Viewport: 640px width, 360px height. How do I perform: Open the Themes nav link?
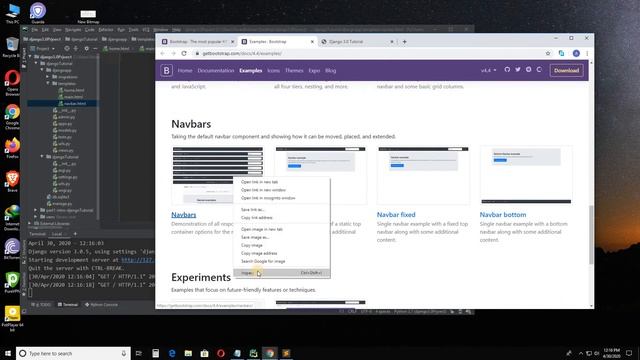click(294, 71)
